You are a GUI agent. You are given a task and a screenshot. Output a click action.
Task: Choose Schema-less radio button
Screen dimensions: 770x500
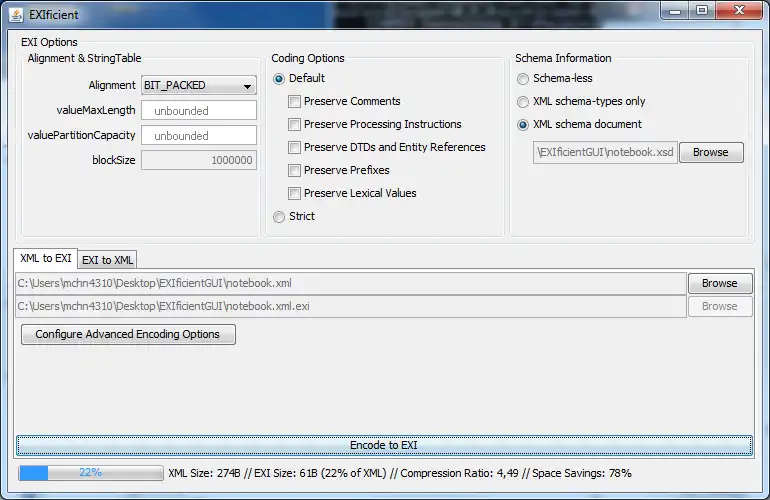(523, 79)
